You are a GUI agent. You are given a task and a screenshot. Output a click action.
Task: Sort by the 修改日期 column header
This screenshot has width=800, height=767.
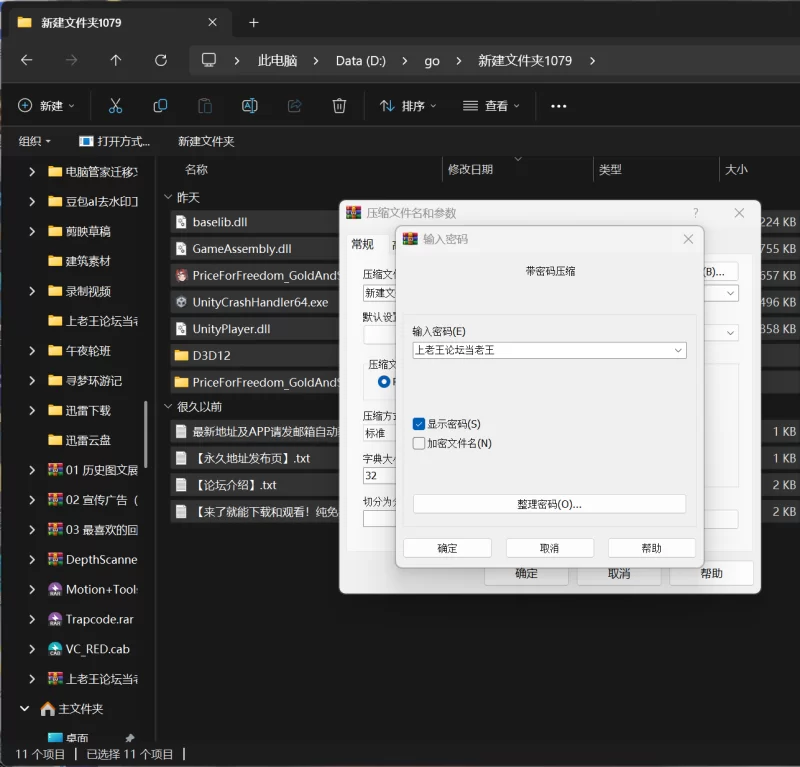tap(470, 169)
